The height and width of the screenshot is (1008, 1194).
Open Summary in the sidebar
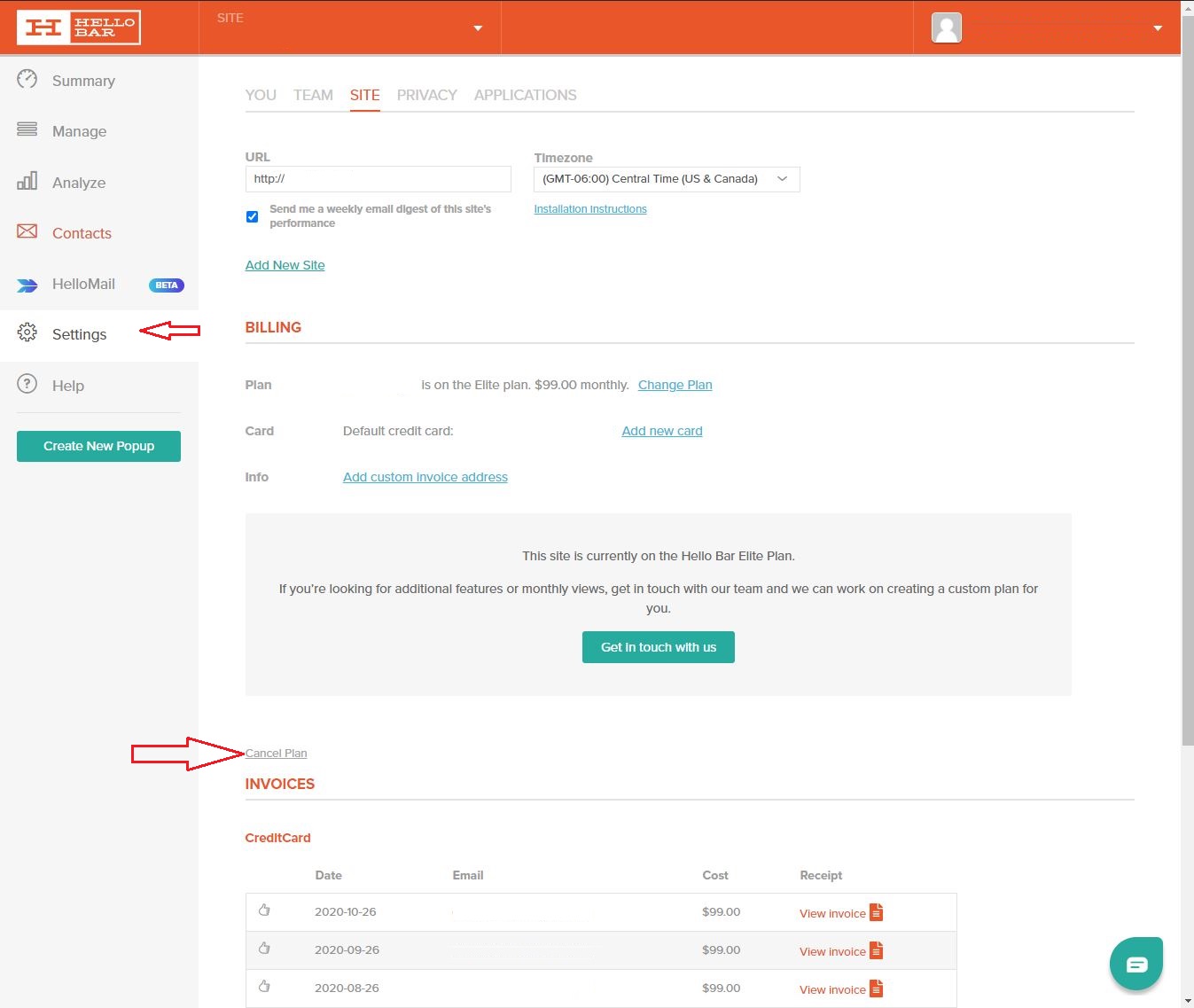83,81
